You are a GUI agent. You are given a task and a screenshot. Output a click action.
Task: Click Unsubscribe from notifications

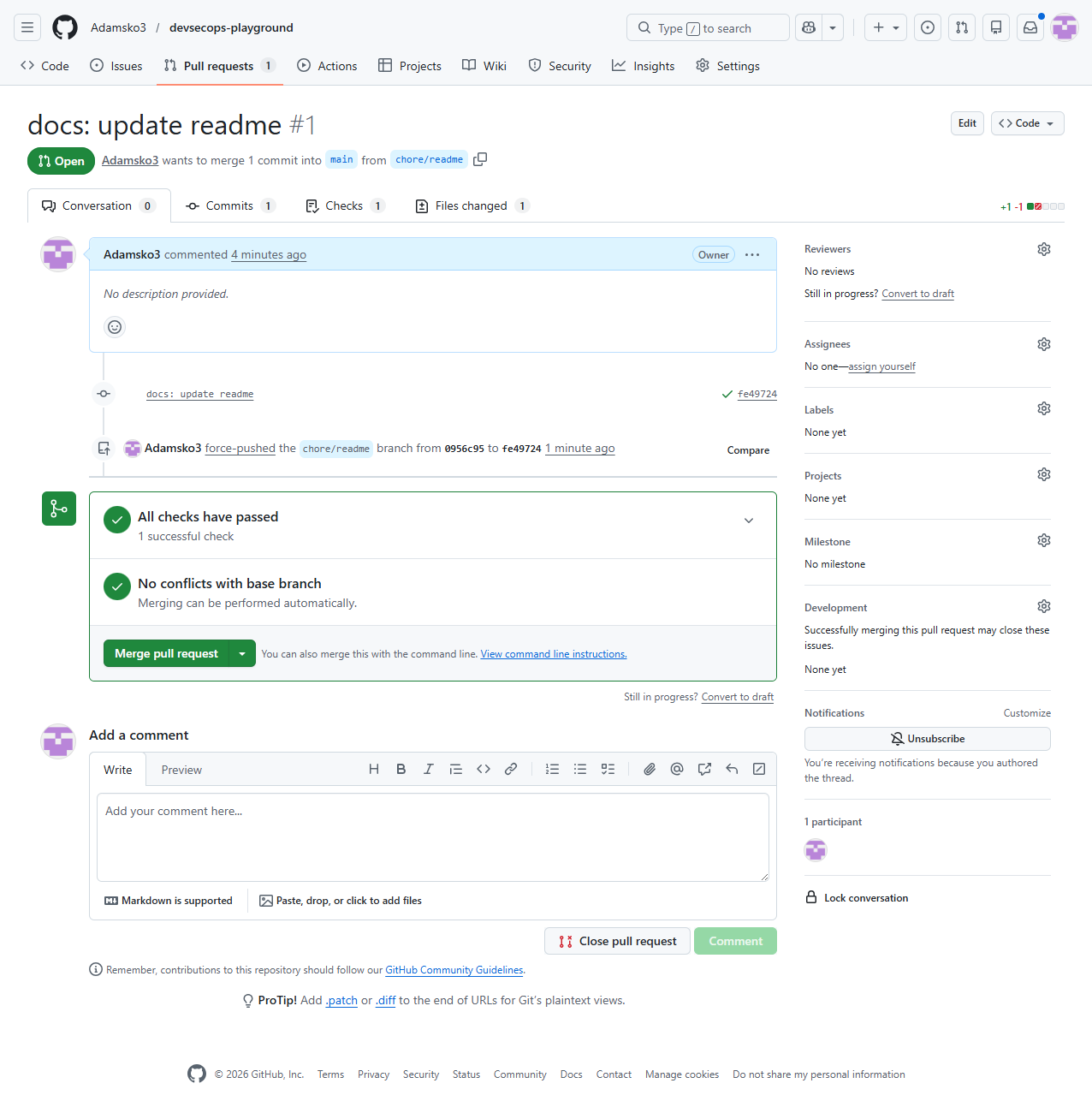coord(927,739)
